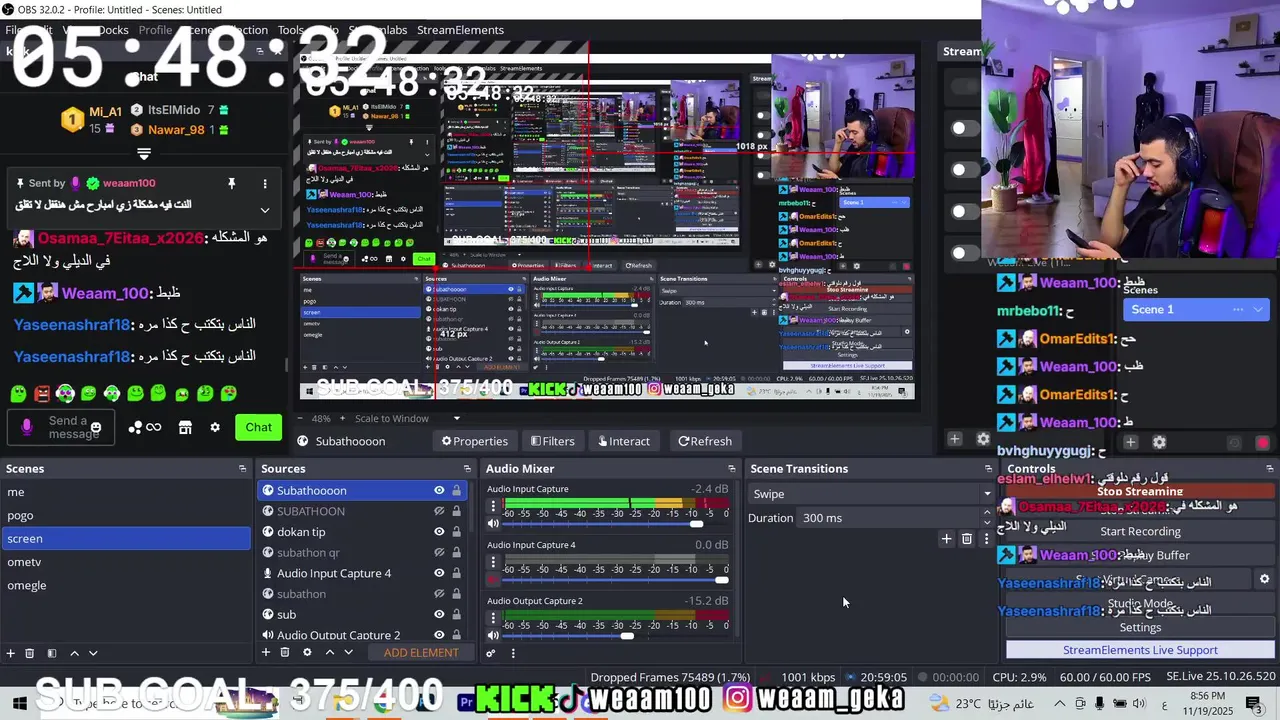Move the selected scene up
The width and height of the screenshot is (1280, 720).
point(74,653)
